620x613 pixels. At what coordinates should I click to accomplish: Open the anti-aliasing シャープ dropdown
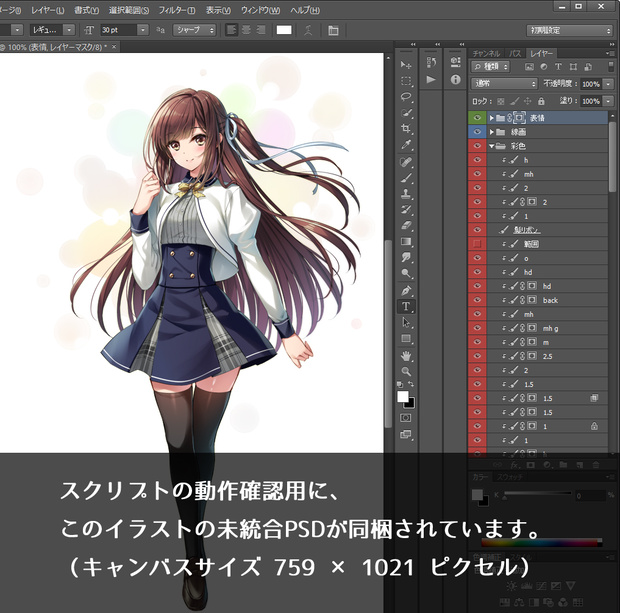point(194,30)
